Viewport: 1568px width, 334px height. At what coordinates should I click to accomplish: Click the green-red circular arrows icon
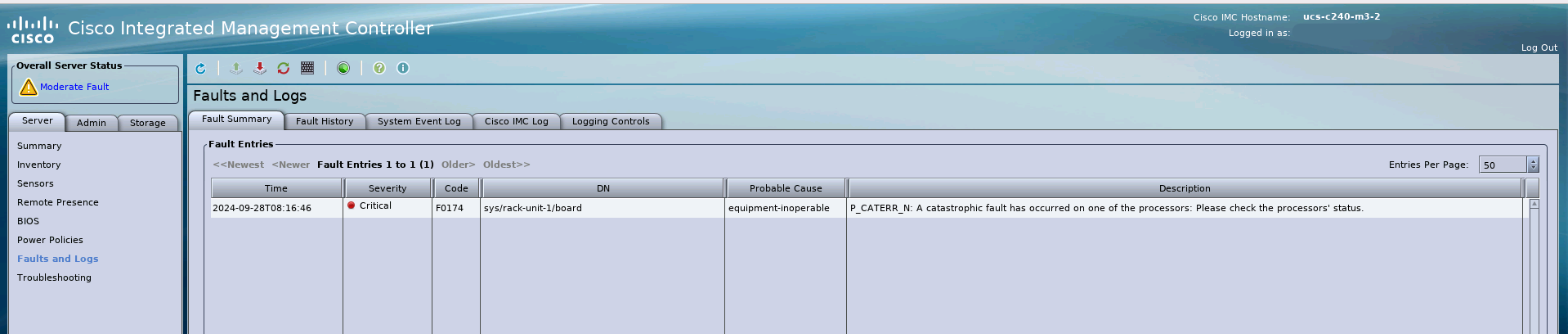point(284,69)
